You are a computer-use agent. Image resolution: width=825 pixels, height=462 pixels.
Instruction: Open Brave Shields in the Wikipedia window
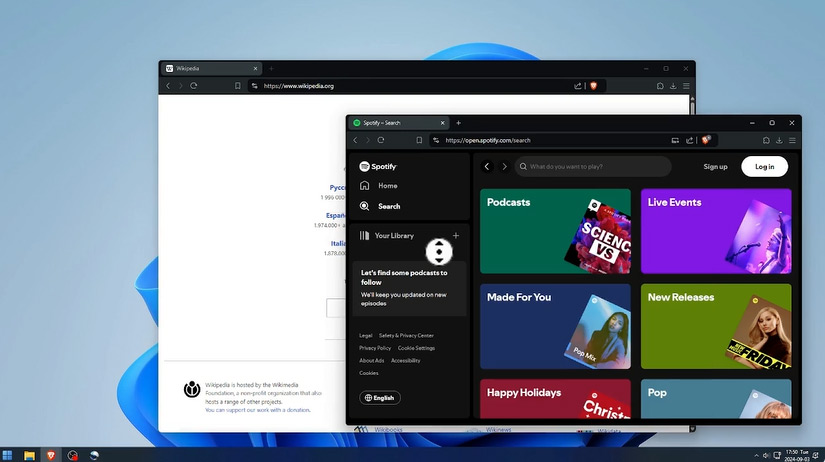pyautogui.click(x=593, y=86)
